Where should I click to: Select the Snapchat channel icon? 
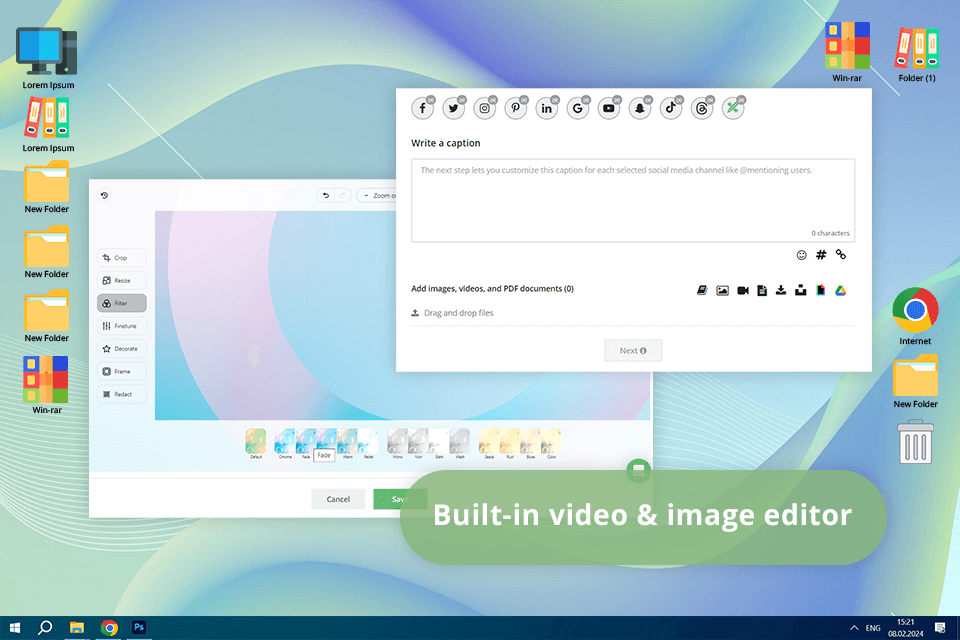(640, 108)
